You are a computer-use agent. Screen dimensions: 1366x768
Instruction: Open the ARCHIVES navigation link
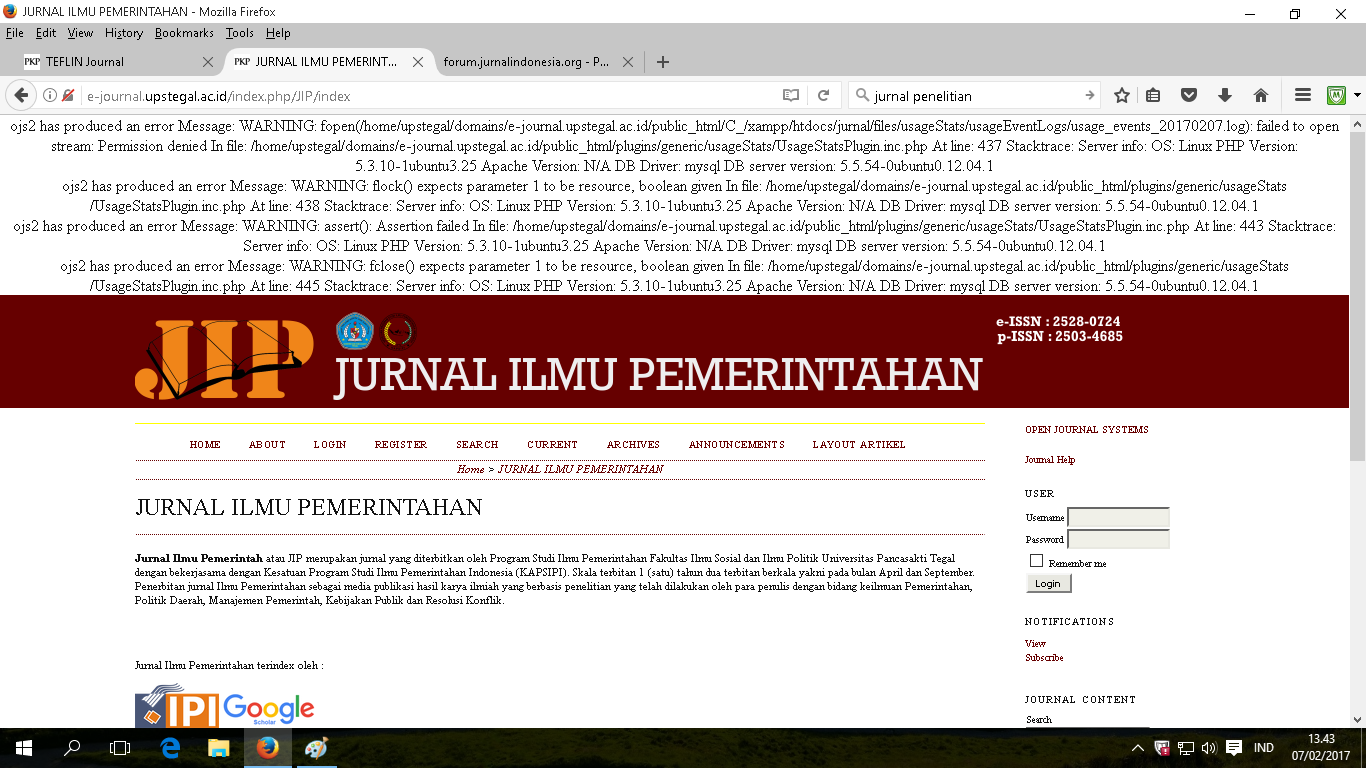(633, 445)
